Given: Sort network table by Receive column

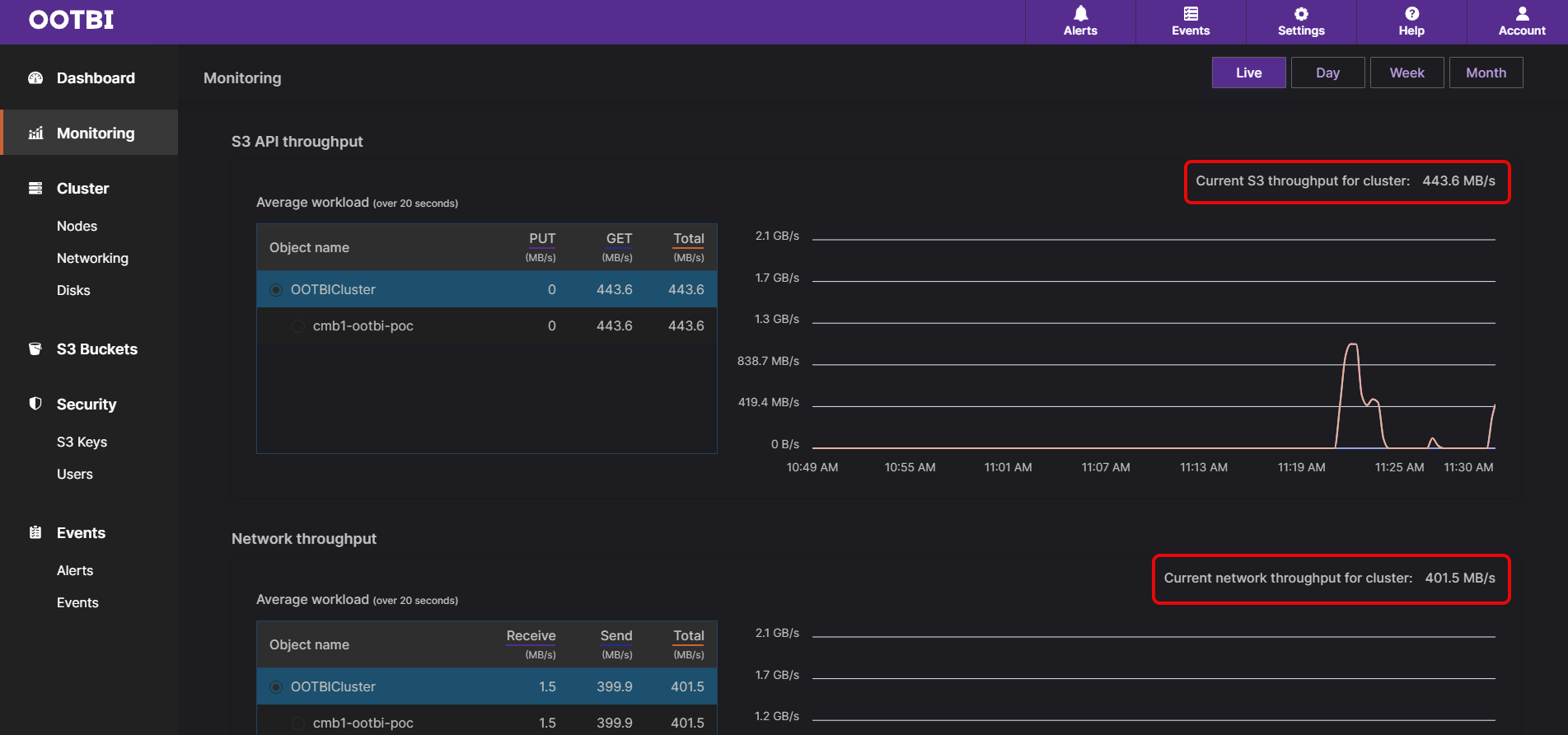Looking at the screenshot, I should (531, 636).
